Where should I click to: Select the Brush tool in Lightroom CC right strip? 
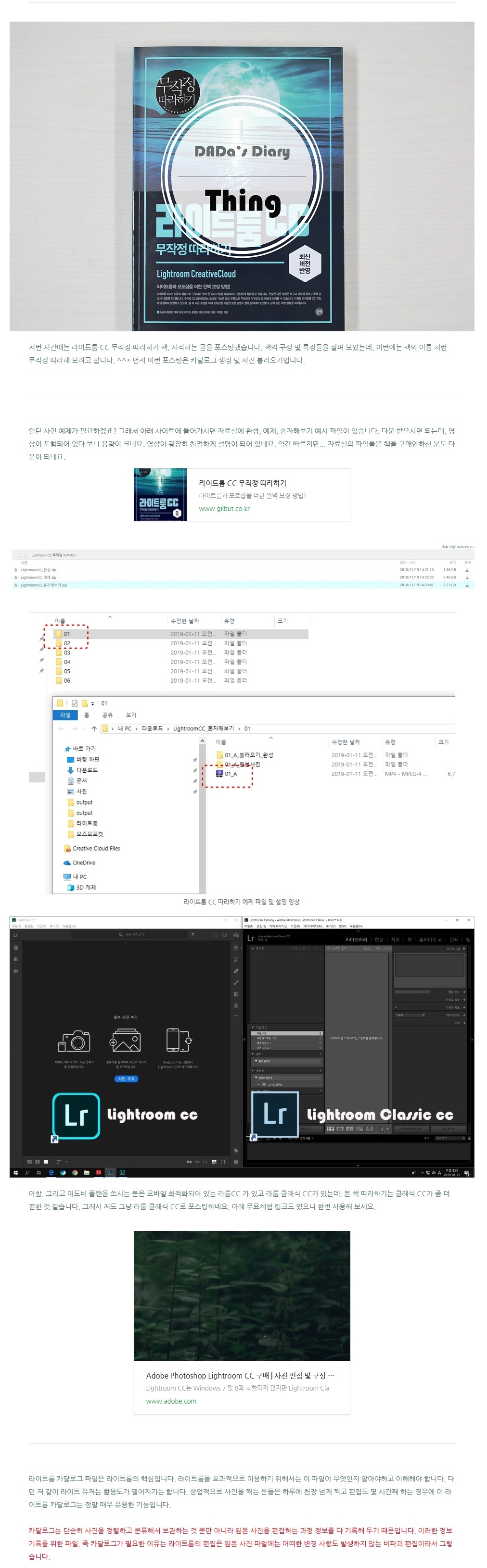(236, 982)
